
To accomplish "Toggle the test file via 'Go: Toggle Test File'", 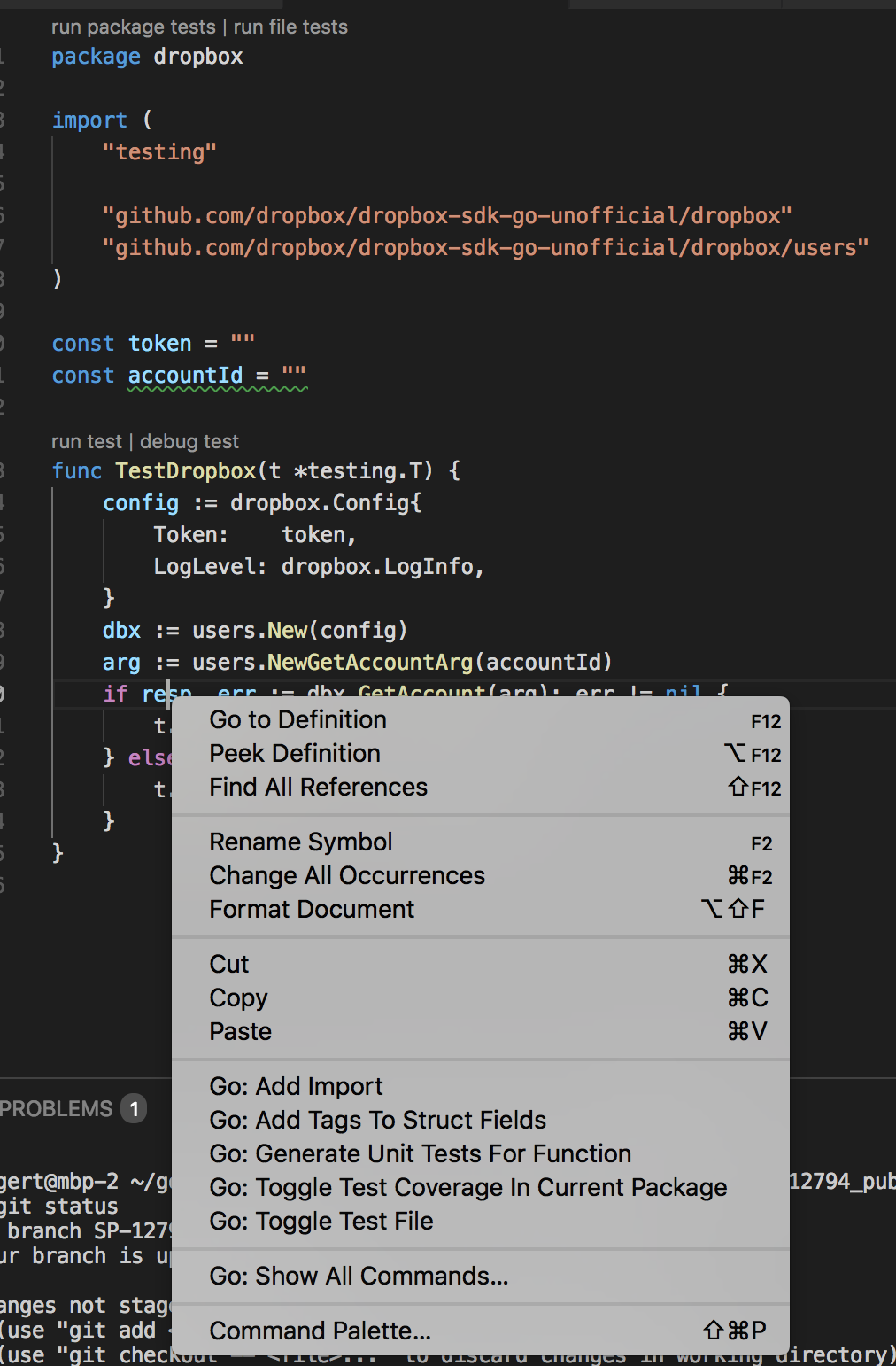I will pyautogui.click(x=321, y=1221).
